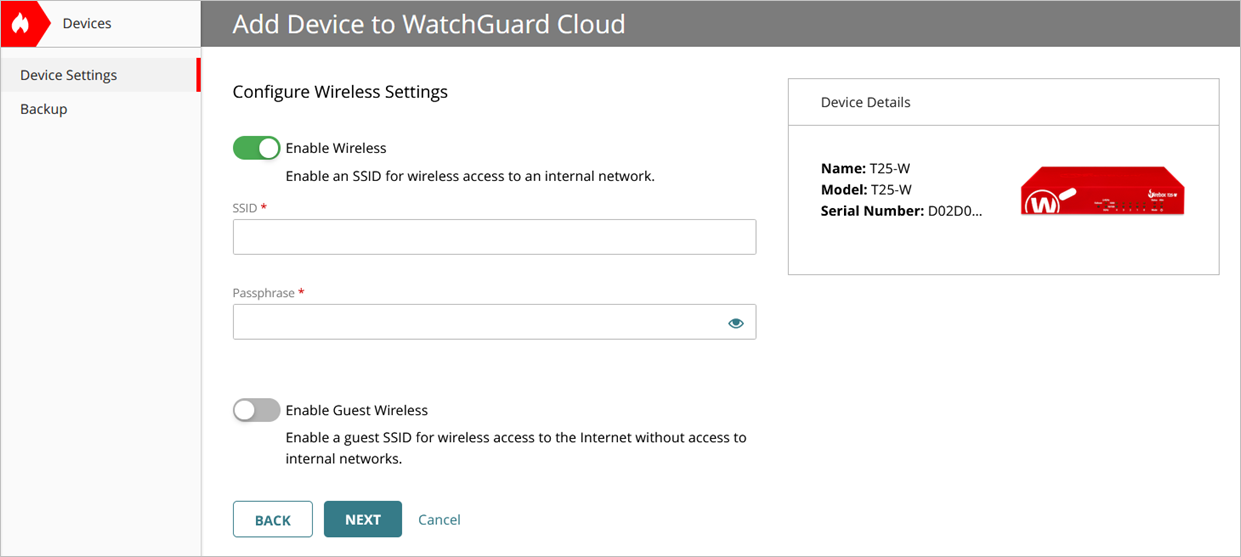1241x557 pixels.
Task: Turn off the Enable Wireless toggle
Action: click(x=257, y=148)
